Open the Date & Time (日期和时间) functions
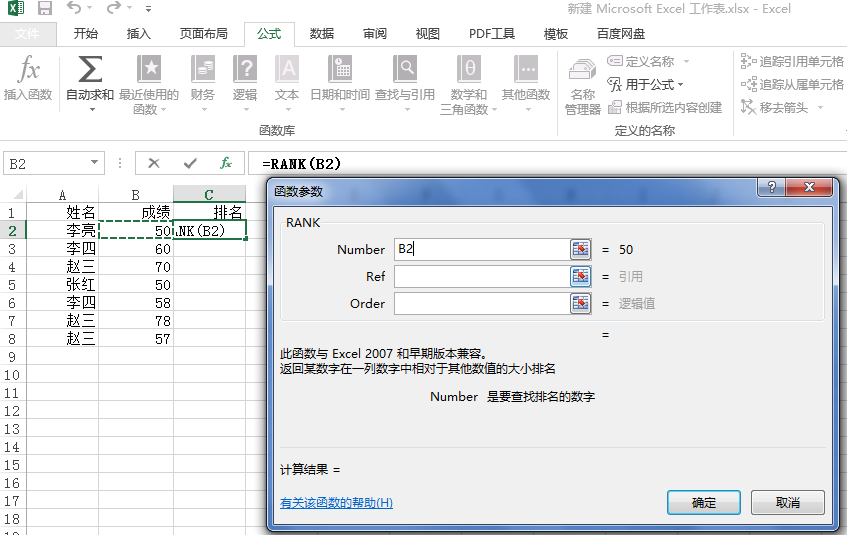This screenshot has height=535, width=847. coord(340,84)
